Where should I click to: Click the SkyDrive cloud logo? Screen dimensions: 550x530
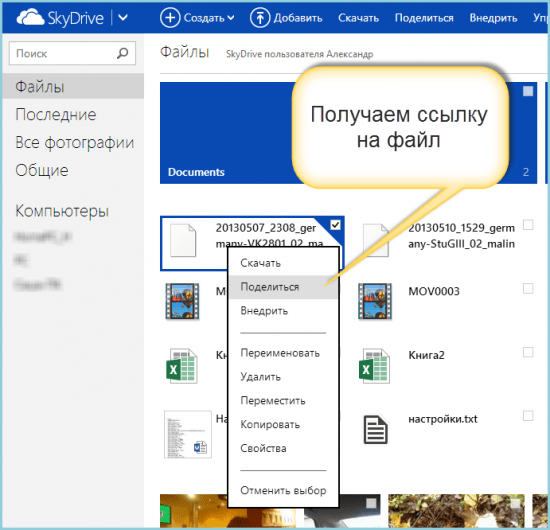pos(30,17)
